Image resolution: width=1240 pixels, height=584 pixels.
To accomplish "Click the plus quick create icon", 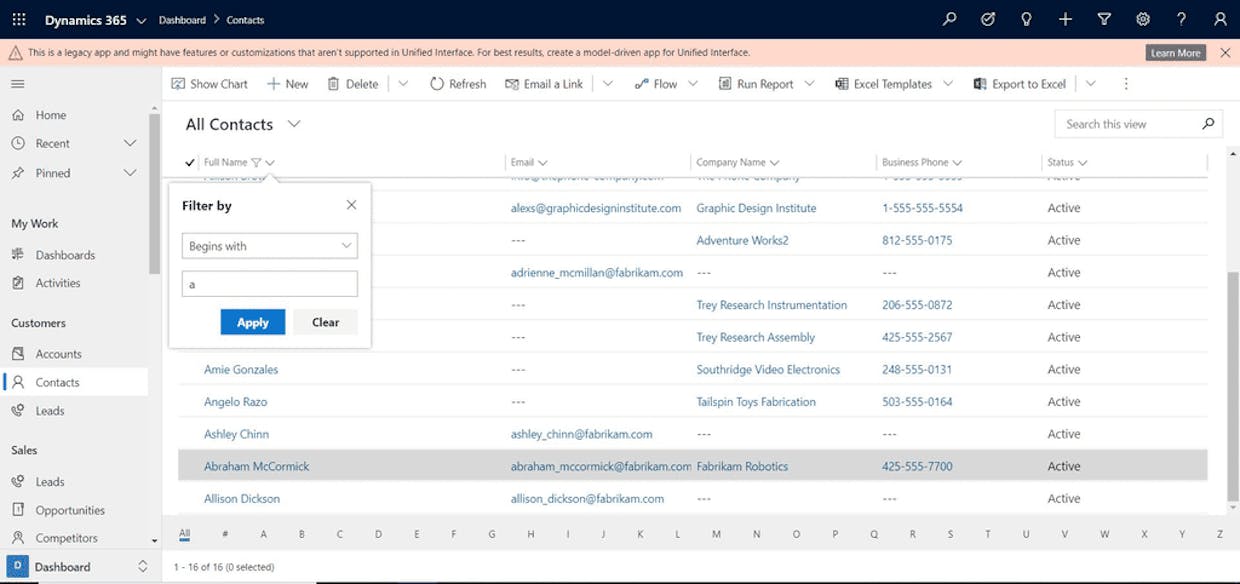I will [x=1065, y=20].
